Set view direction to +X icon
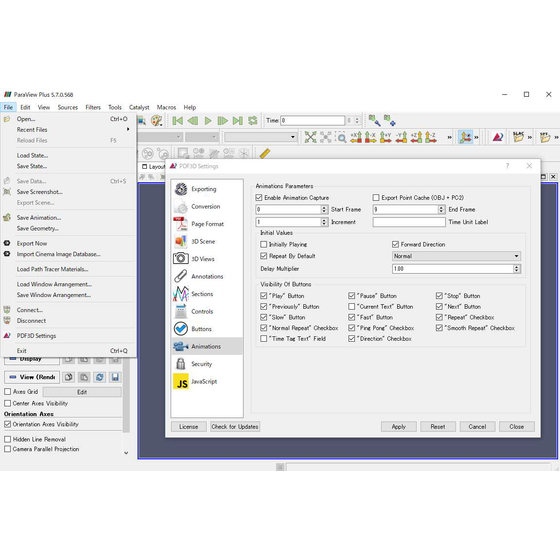Viewport: 560px width, 560px height. 356,137
